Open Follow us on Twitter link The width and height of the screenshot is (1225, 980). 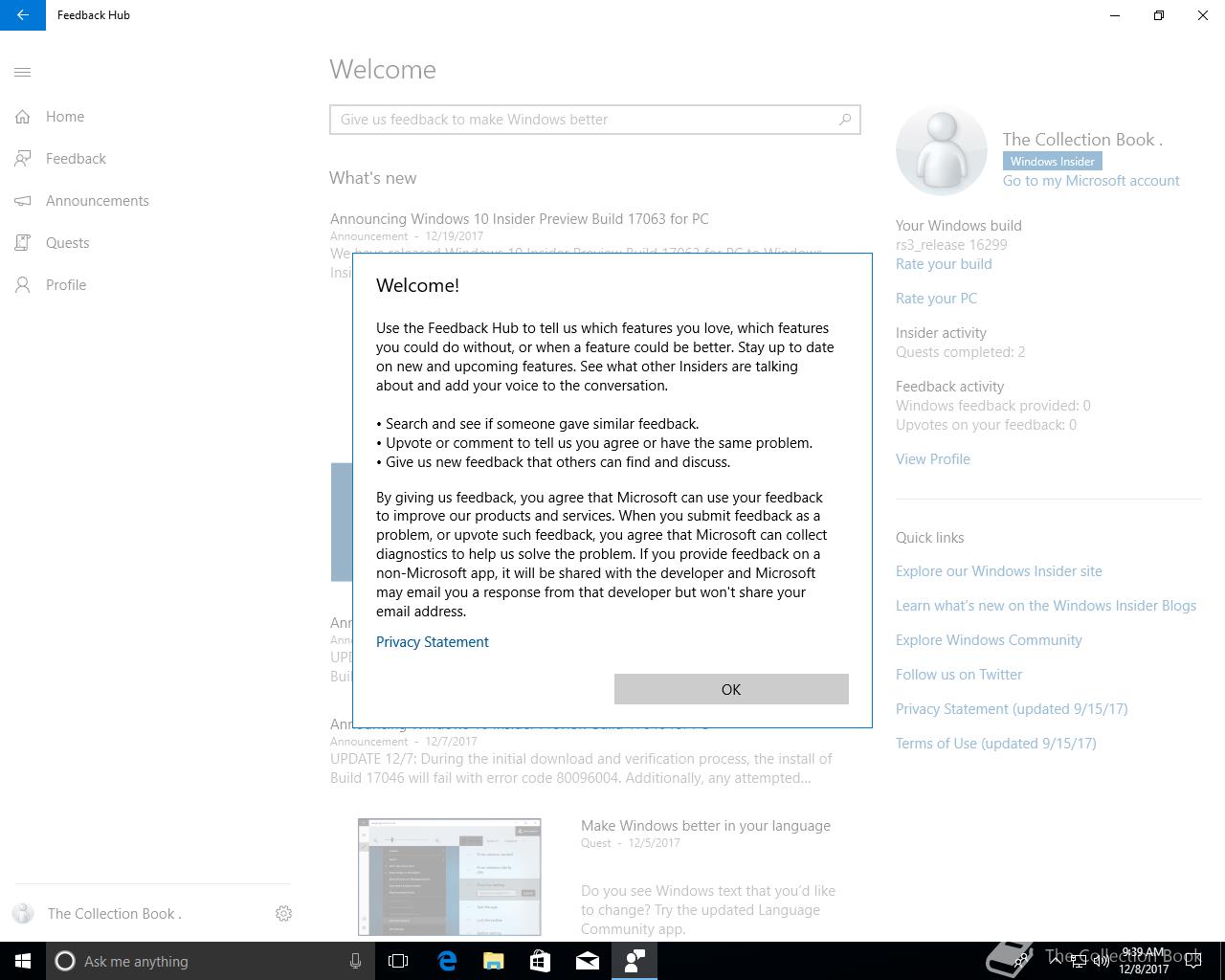[959, 675]
